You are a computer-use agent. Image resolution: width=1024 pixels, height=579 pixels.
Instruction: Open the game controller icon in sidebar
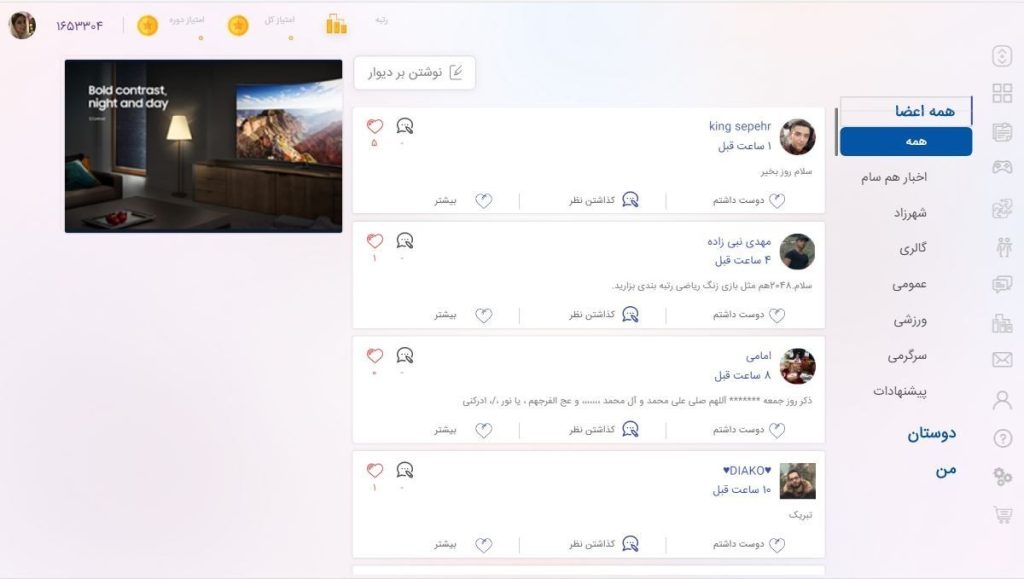coord(1002,167)
